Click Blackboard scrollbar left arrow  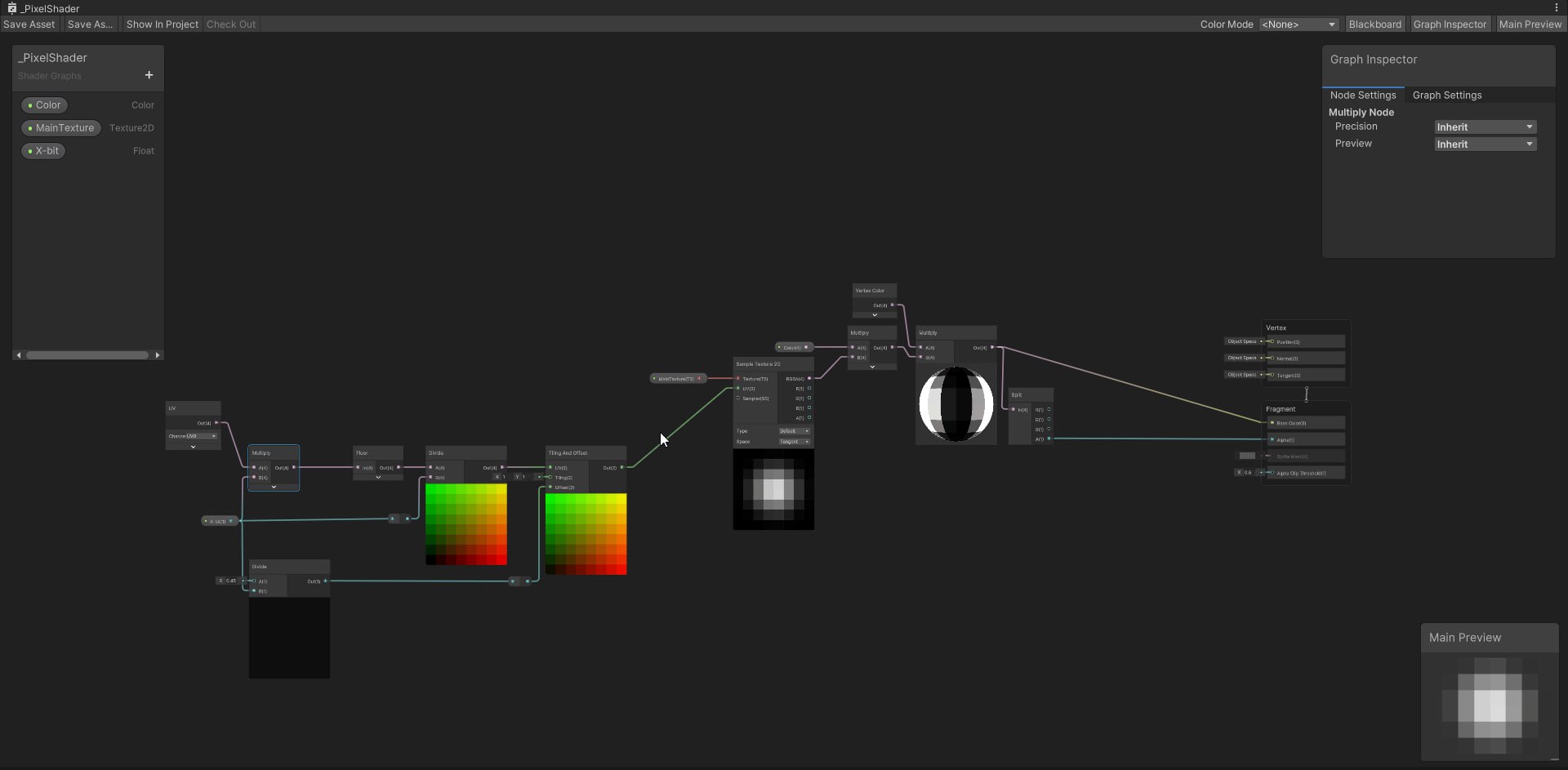(19, 355)
